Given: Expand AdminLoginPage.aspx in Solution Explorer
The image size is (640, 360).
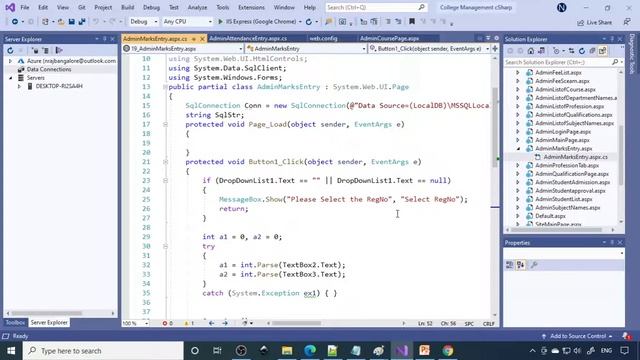Looking at the screenshot, I should pos(518,132).
